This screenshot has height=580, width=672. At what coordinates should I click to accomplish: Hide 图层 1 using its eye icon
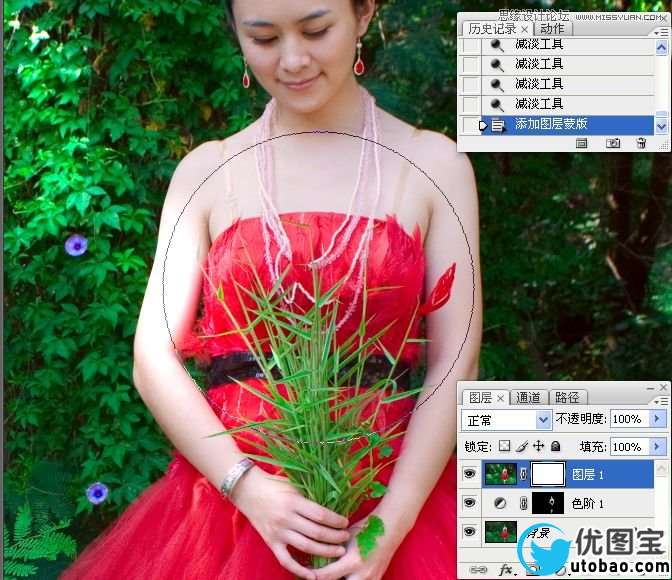tap(470, 474)
